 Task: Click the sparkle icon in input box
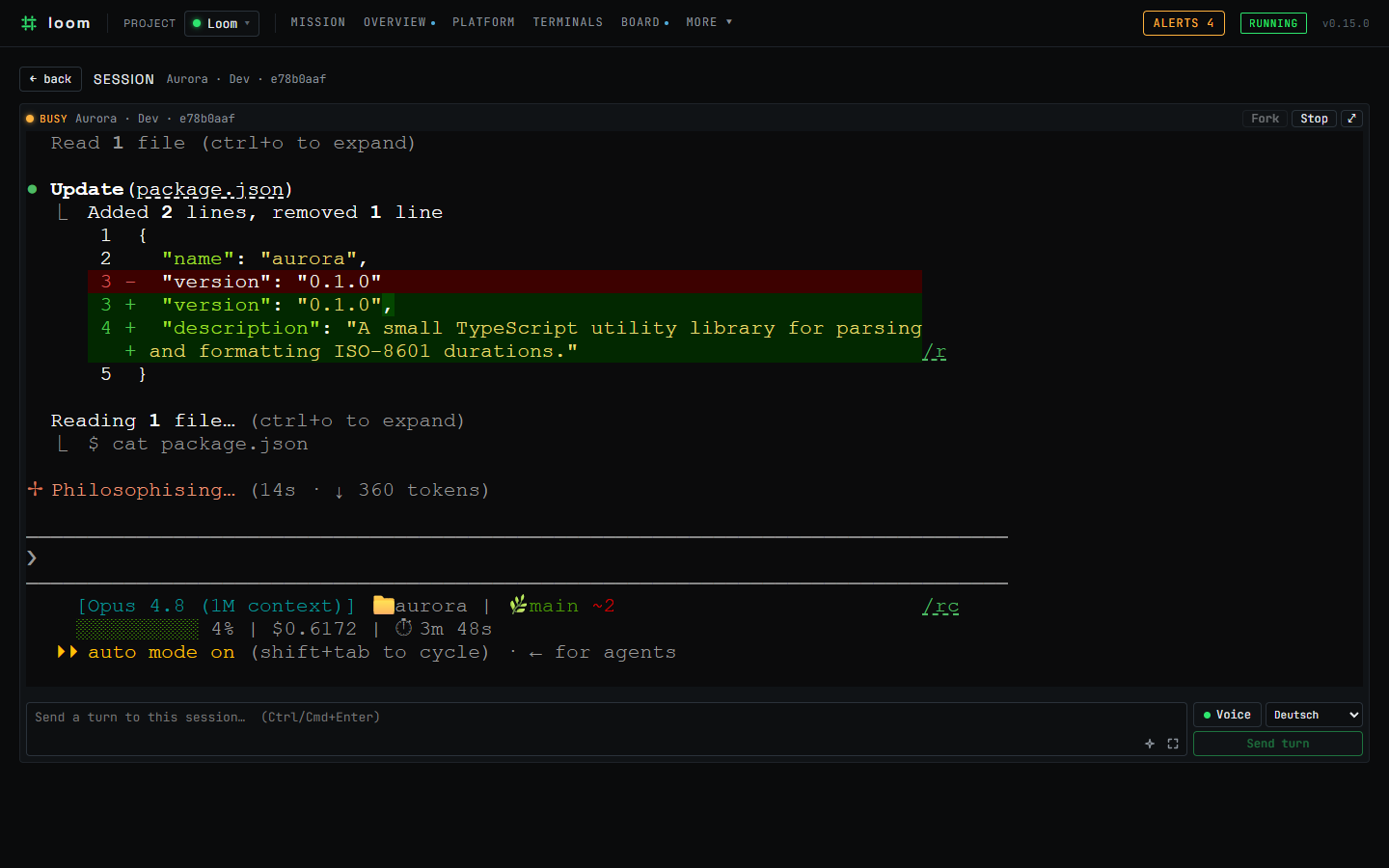point(1150,744)
